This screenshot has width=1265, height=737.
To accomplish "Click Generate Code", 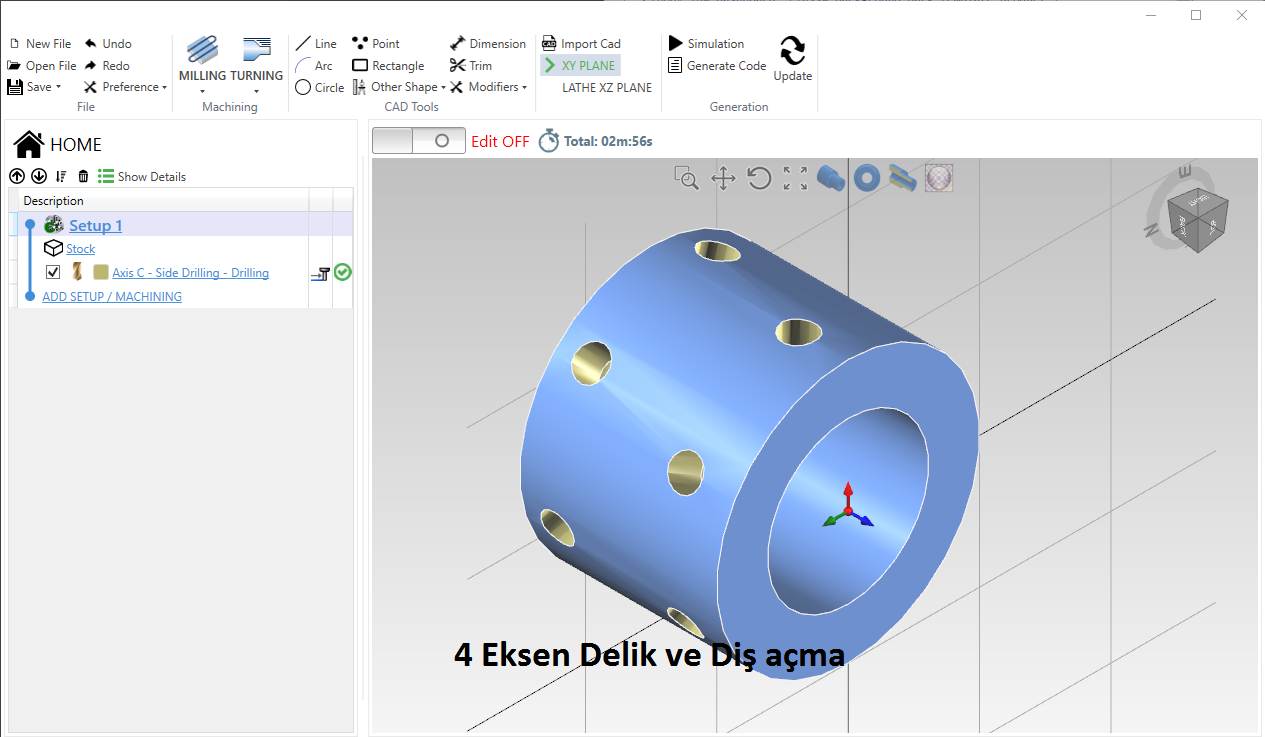I will coord(717,65).
